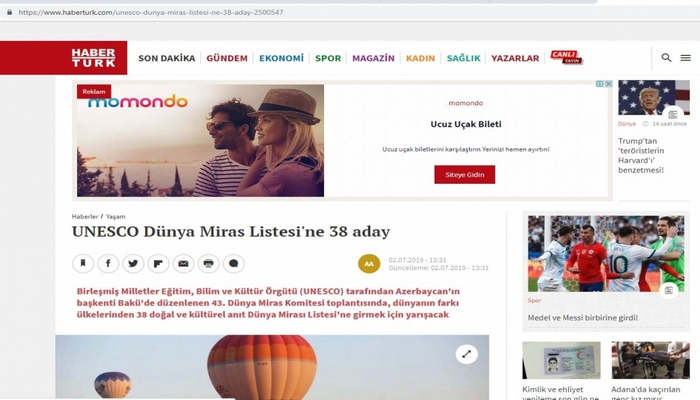Open Canlı Yayın live broadcast link
The width and height of the screenshot is (700, 400).
567,58
